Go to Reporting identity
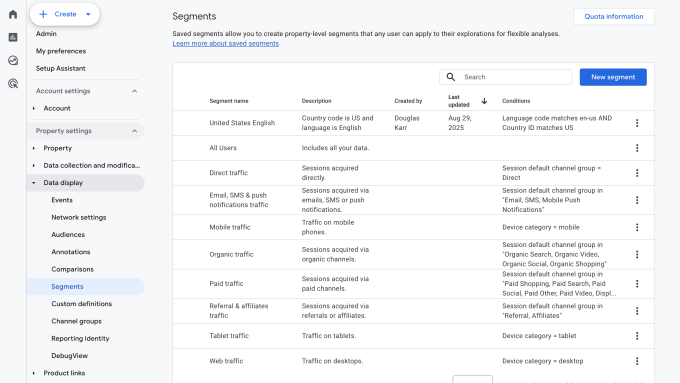This screenshot has width=680, height=383. 80,338
